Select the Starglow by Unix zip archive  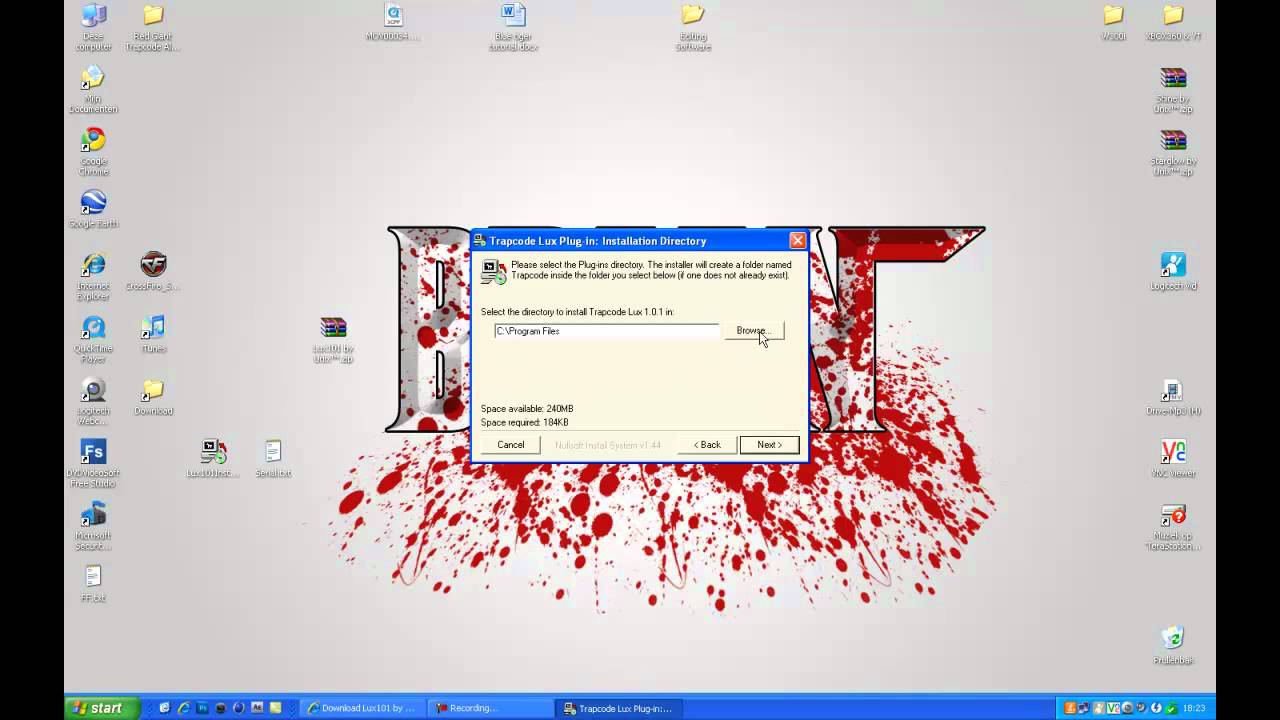tap(1173, 152)
